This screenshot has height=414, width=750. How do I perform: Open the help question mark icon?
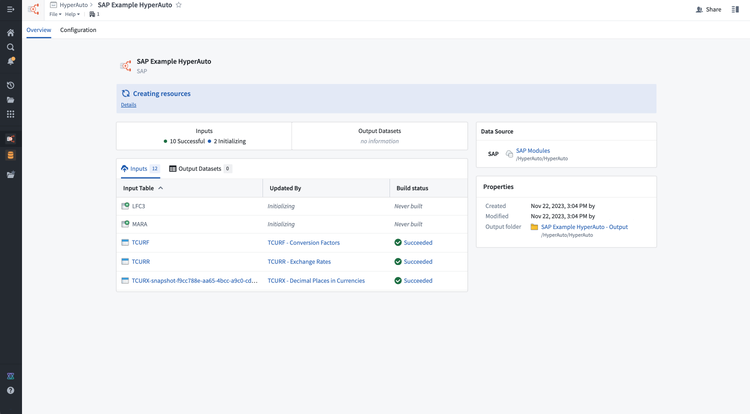[x=11, y=390]
